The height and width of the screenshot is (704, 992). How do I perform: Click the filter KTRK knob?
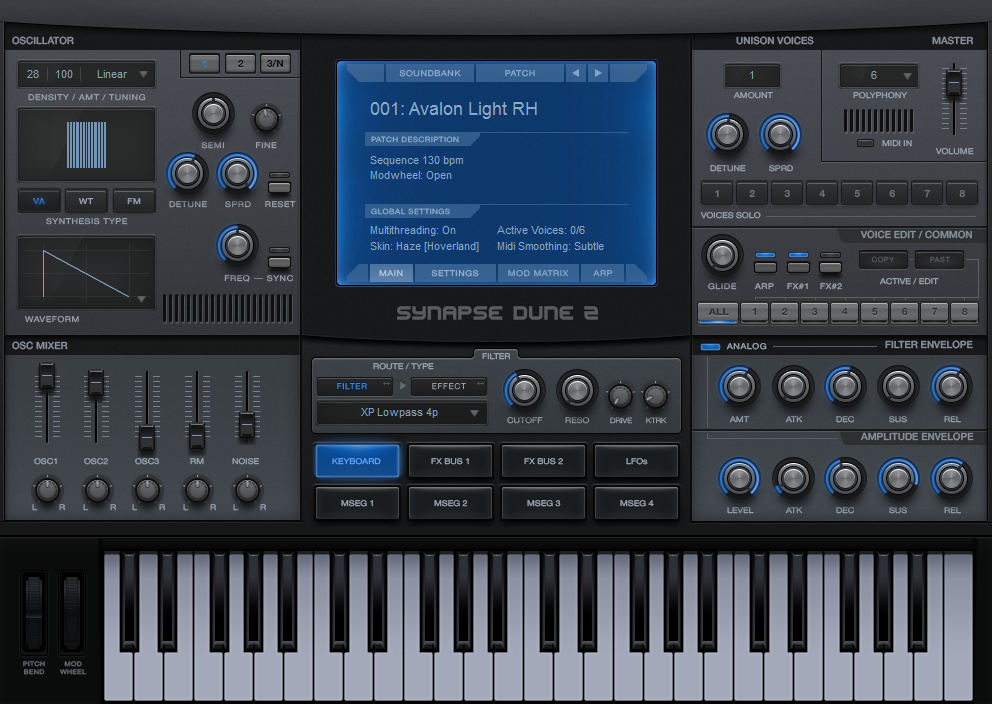[x=655, y=397]
